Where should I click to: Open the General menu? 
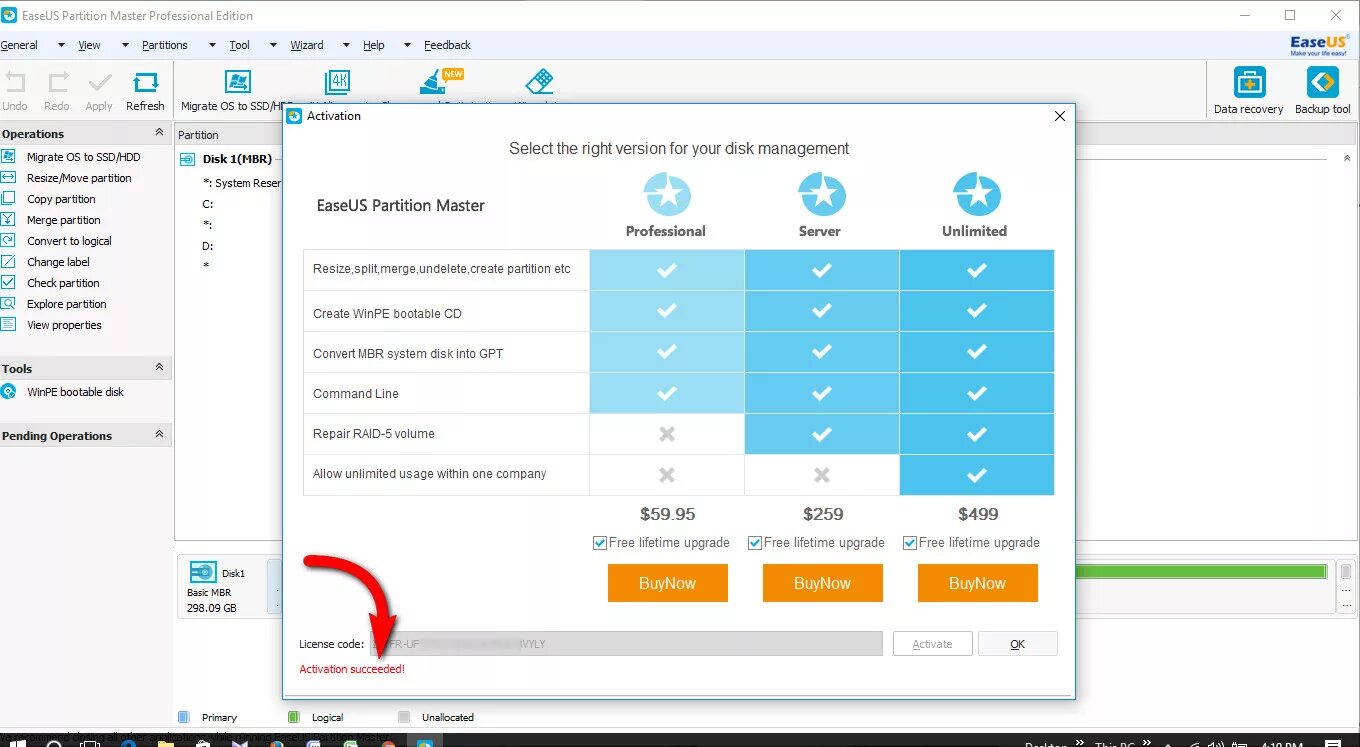[19, 45]
